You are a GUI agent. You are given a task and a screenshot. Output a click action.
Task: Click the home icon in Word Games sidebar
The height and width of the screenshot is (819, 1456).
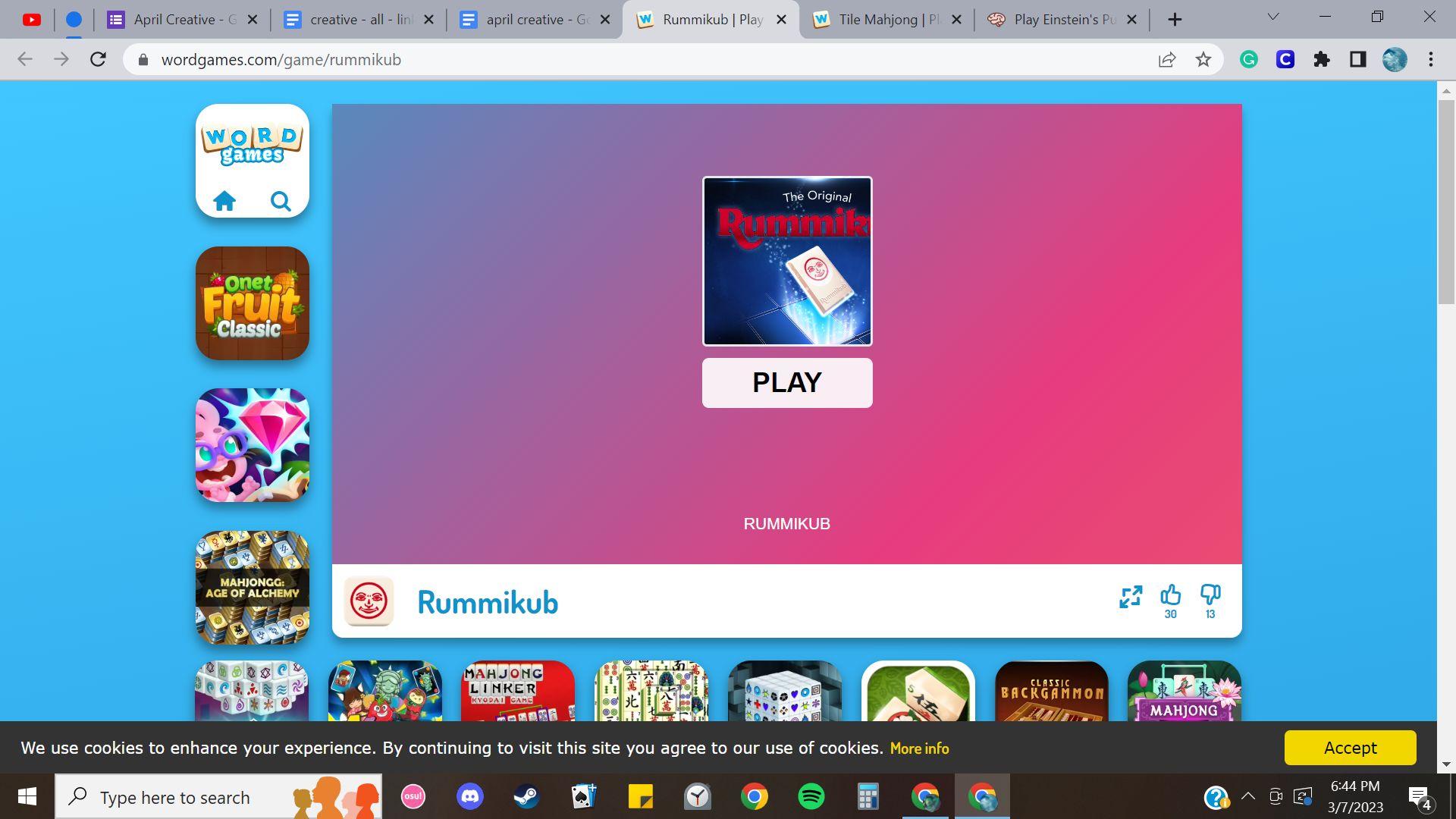click(x=224, y=201)
